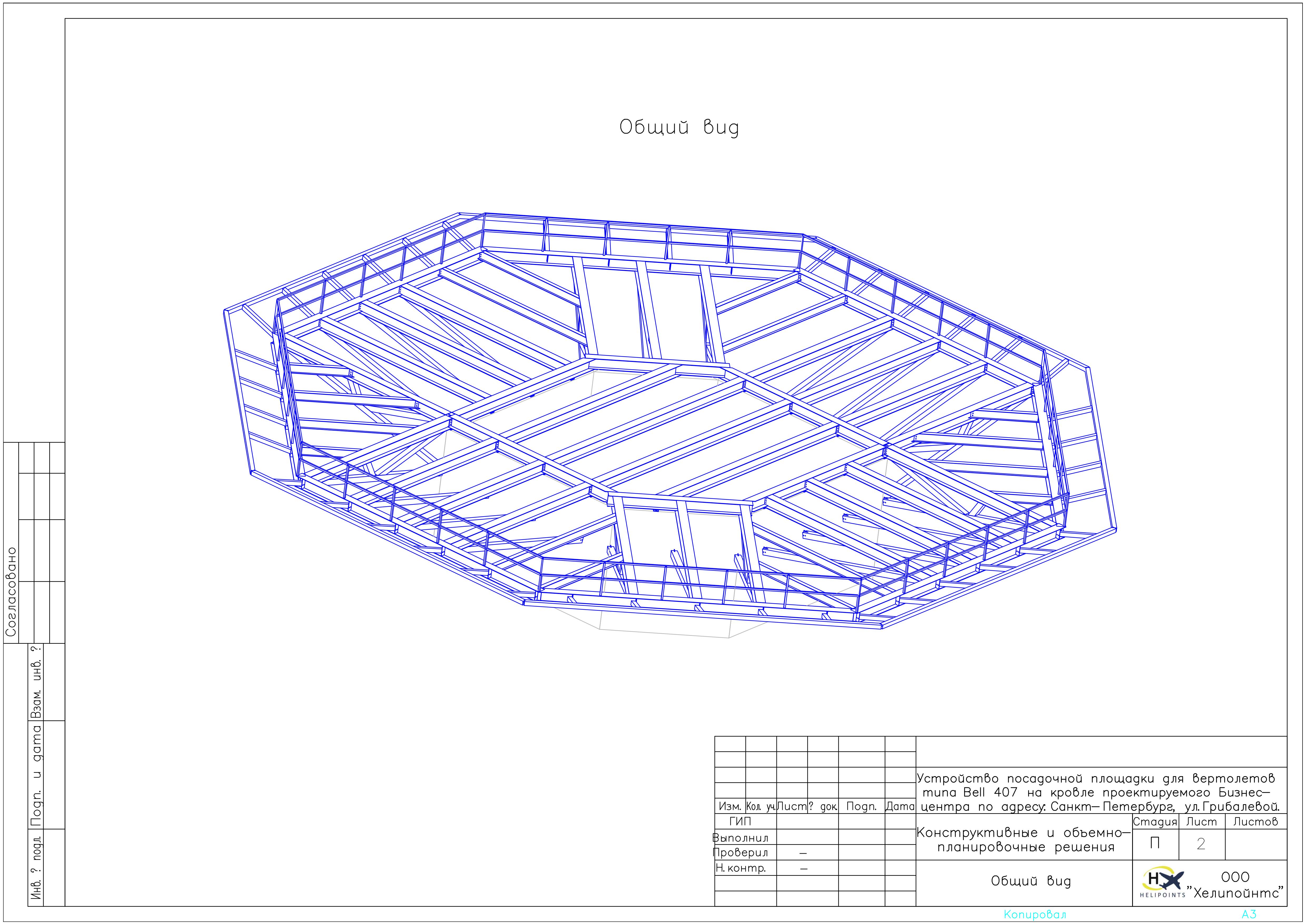Viewport: 1307px width, 924px height.
Task: Click 'Общий вид' in the title block
Action: [x=1031, y=881]
